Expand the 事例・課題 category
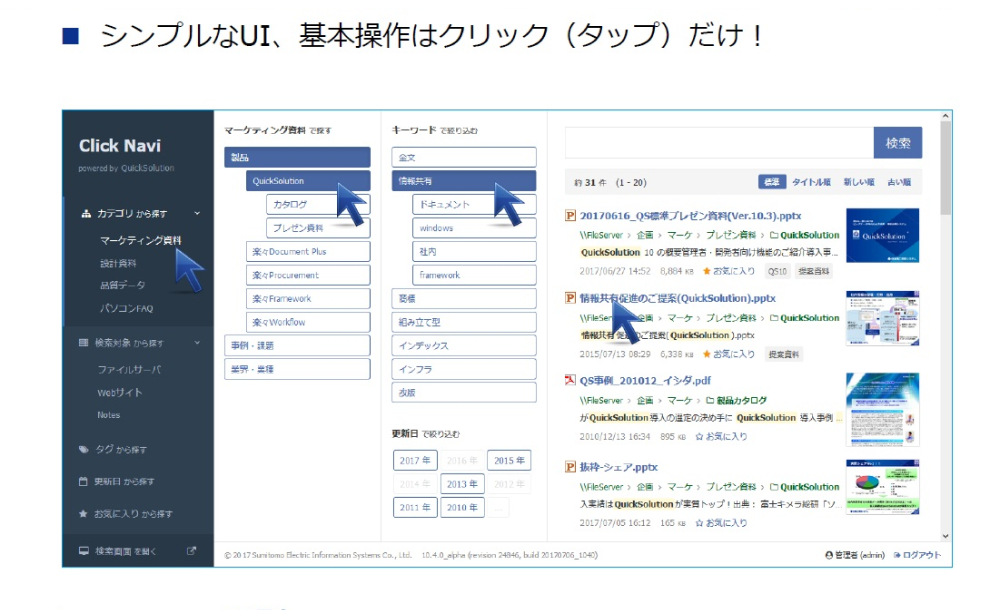This screenshot has width=1000, height=610. [297, 345]
